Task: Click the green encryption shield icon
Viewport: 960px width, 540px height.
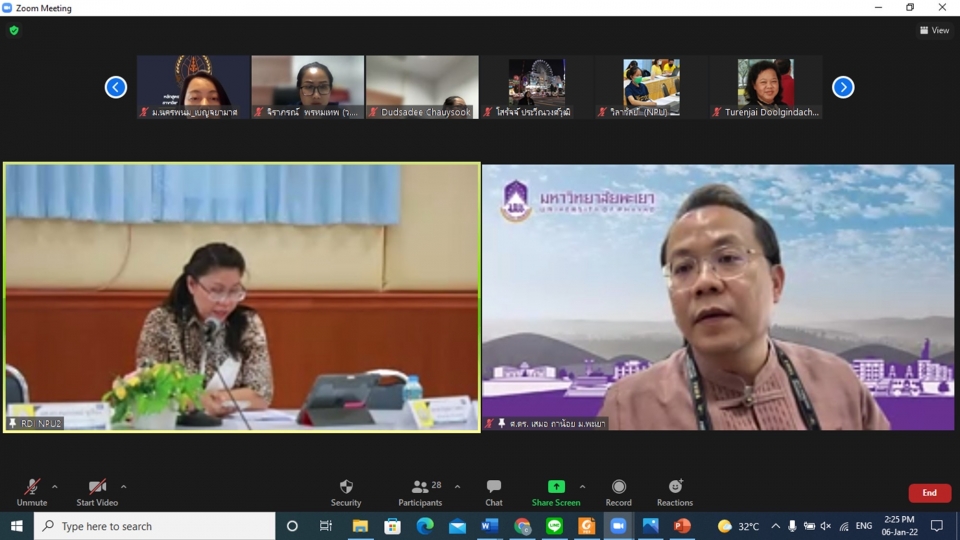Action: 14,30
